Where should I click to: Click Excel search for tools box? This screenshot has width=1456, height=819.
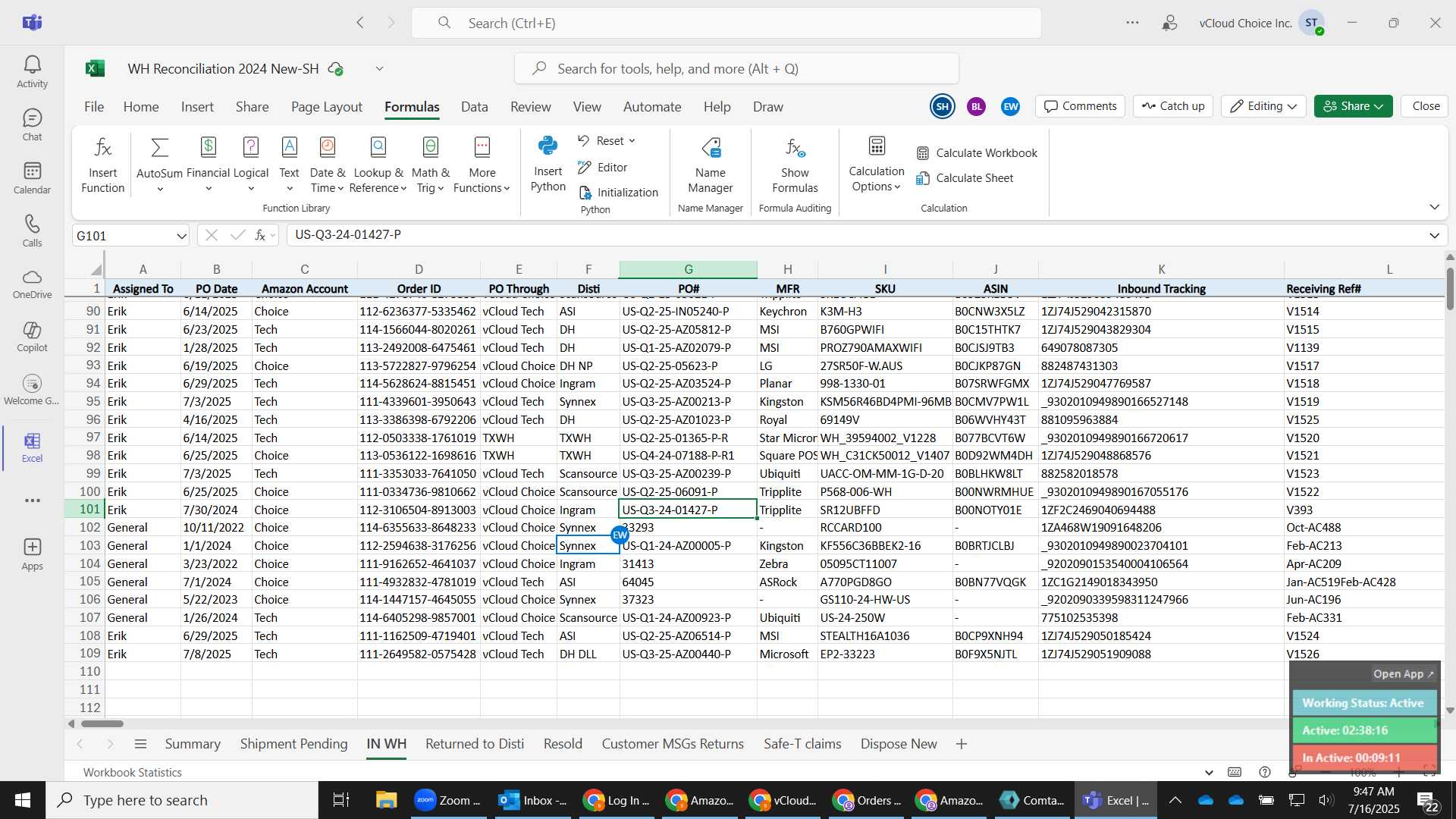(x=736, y=69)
